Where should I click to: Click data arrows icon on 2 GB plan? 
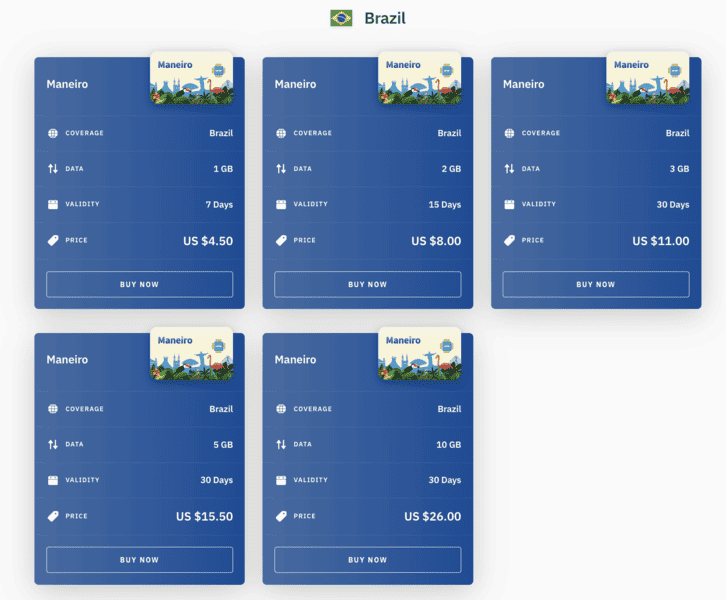click(x=281, y=169)
